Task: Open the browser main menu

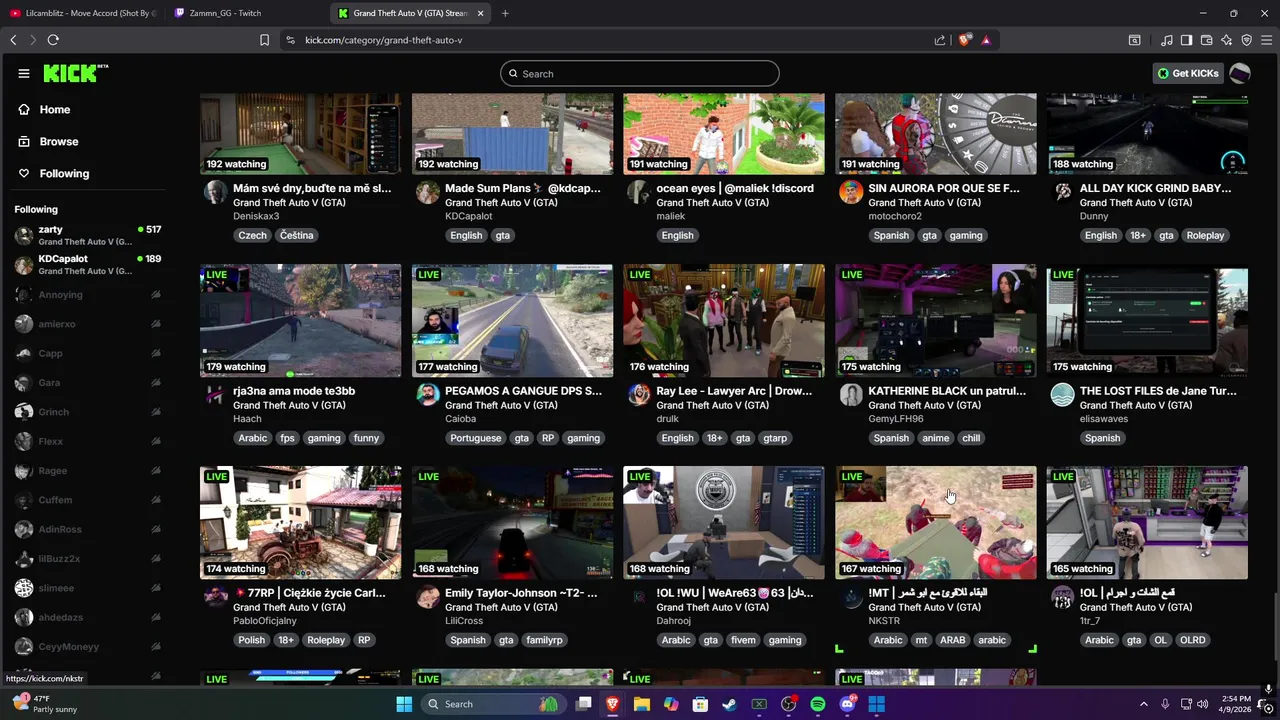Action: (x=1266, y=40)
